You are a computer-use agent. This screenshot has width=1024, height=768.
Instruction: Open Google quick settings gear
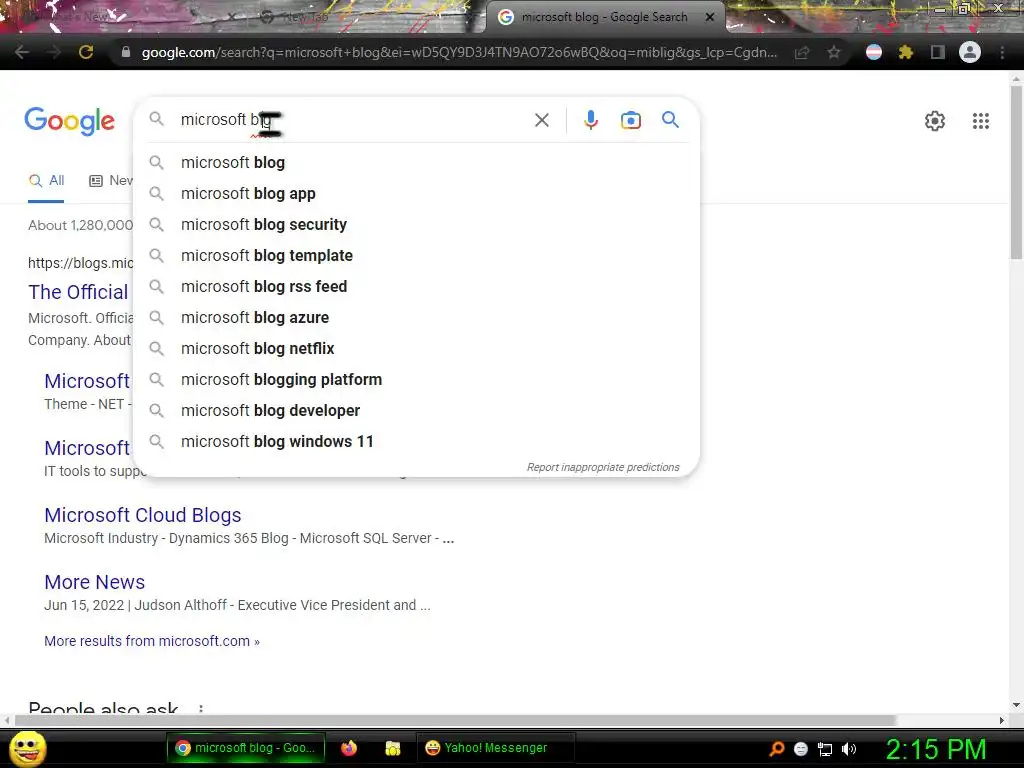pyautogui.click(x=935, y=121)
